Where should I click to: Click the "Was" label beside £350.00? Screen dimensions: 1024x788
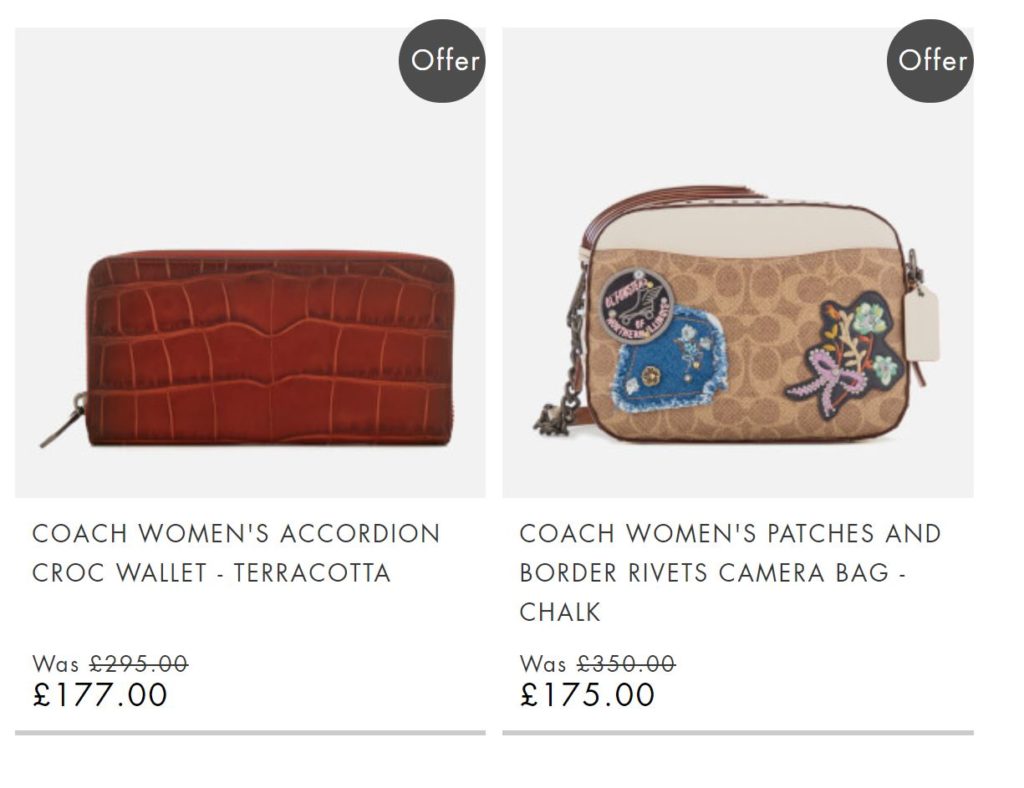(543, 665)
